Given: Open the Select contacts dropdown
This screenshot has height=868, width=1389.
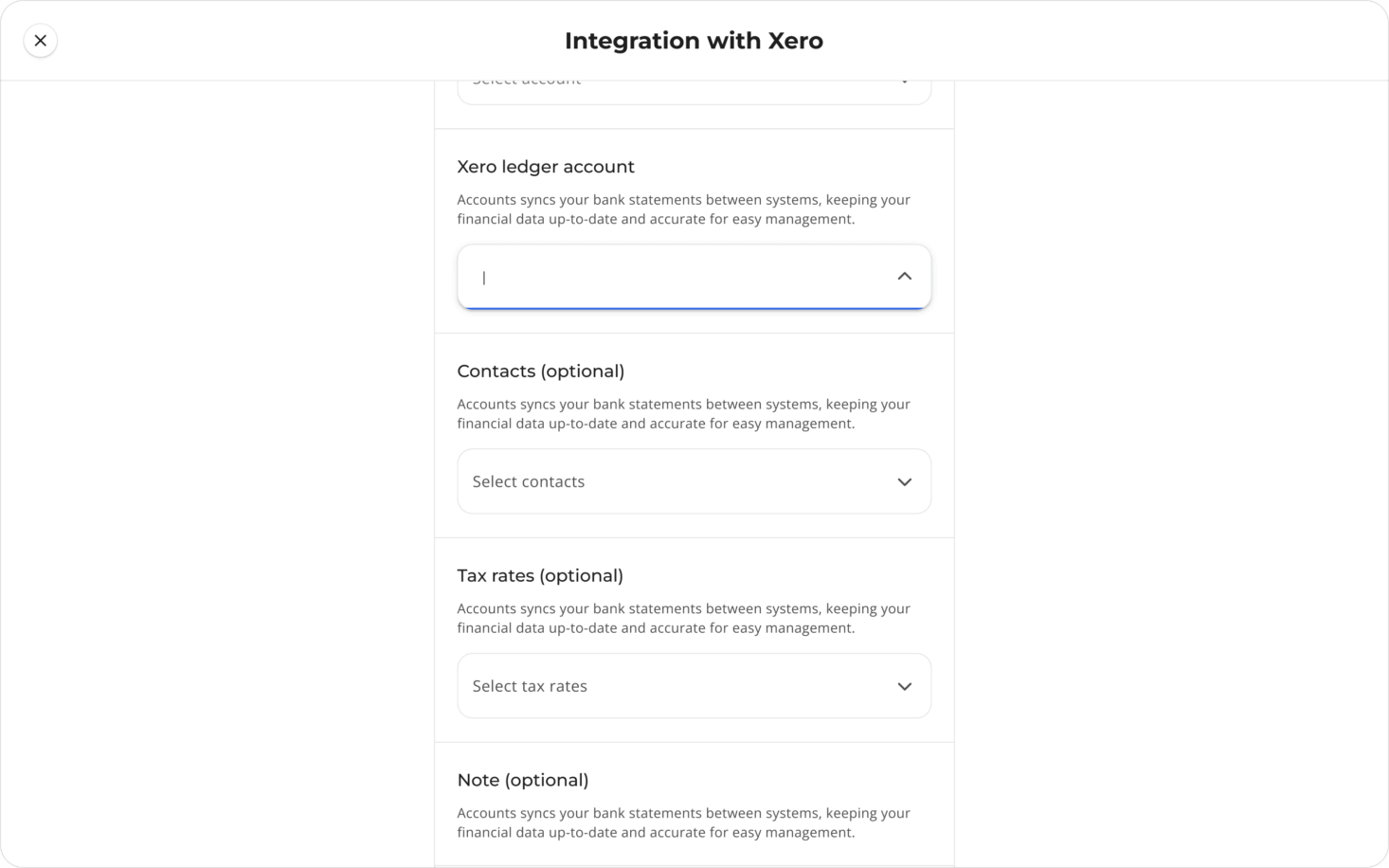Looking at the screenshot, I should [x=694, y=481].
